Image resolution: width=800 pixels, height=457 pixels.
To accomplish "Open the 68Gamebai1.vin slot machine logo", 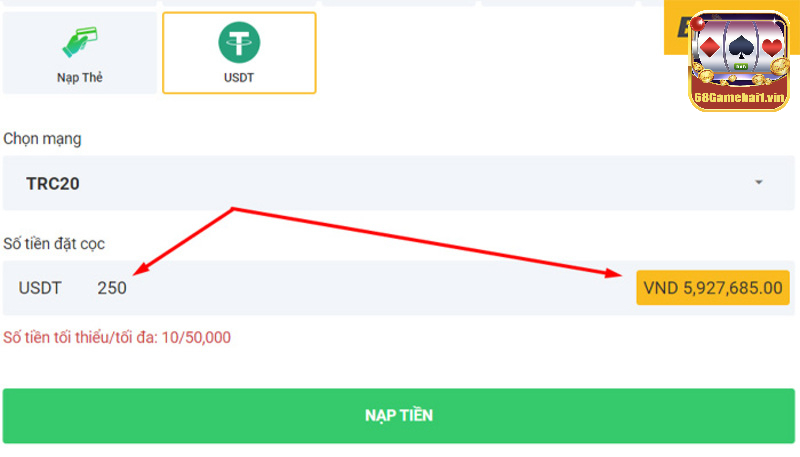I will point(739,60).
